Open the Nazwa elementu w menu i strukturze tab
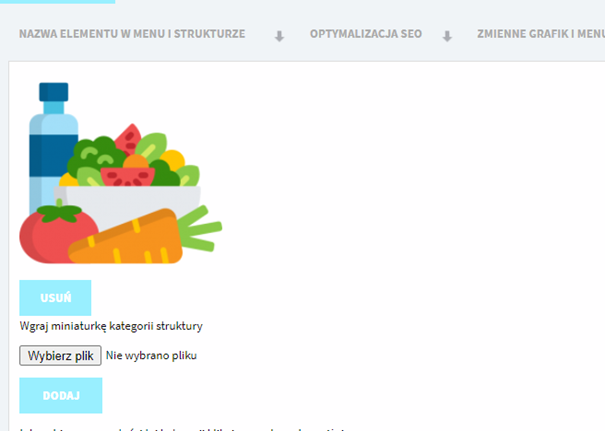605x431 pixels. [x=132, y=34]
